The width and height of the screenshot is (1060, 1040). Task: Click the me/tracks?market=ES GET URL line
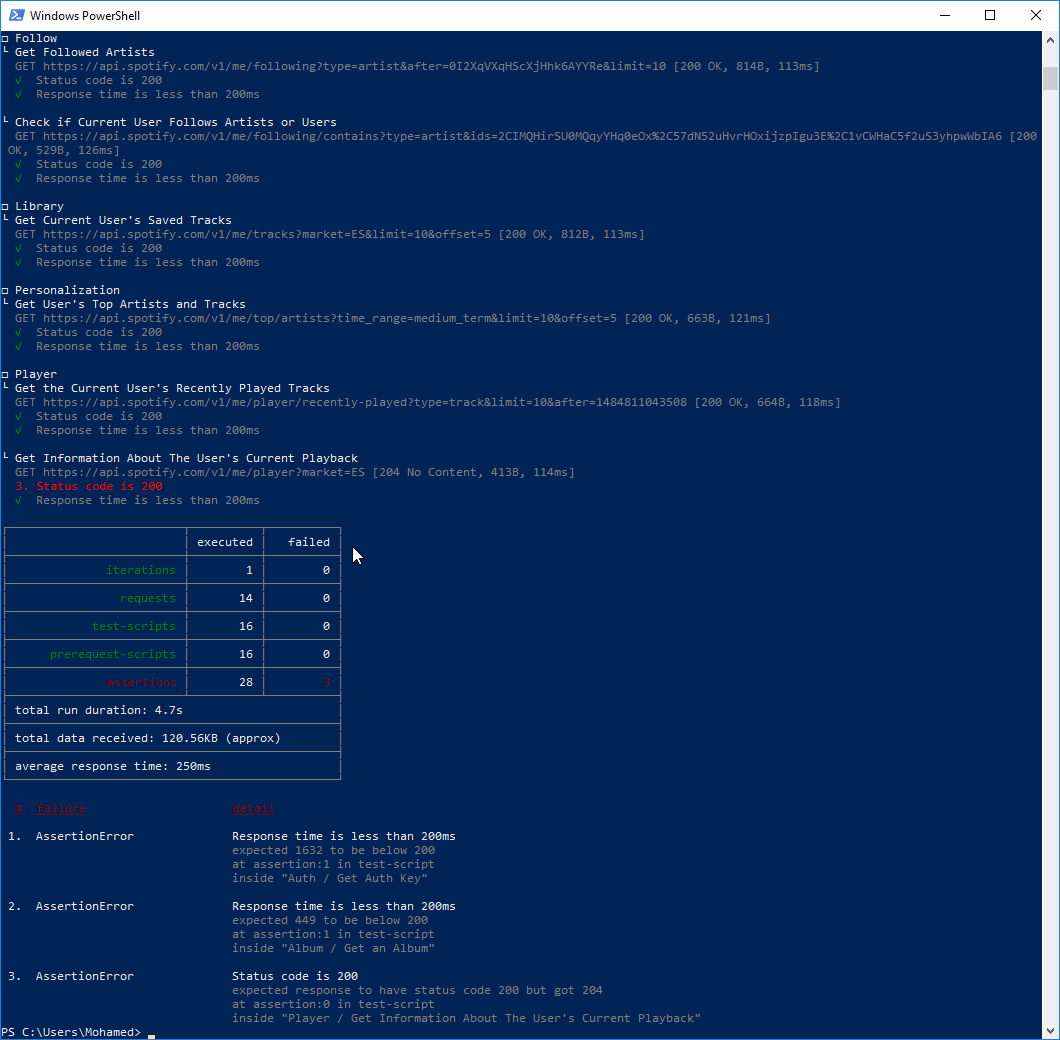point(330,235)
